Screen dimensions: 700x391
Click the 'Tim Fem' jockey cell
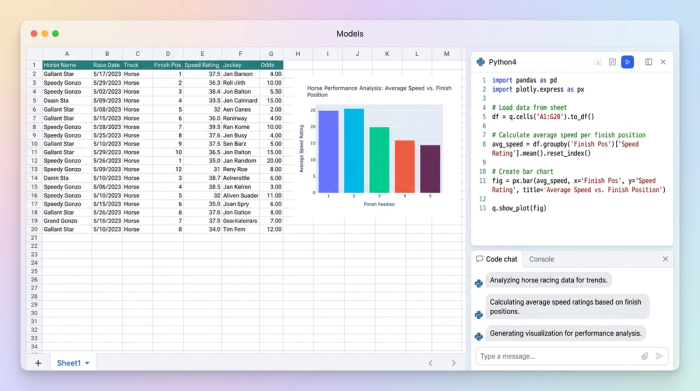[x=240, y=229]
